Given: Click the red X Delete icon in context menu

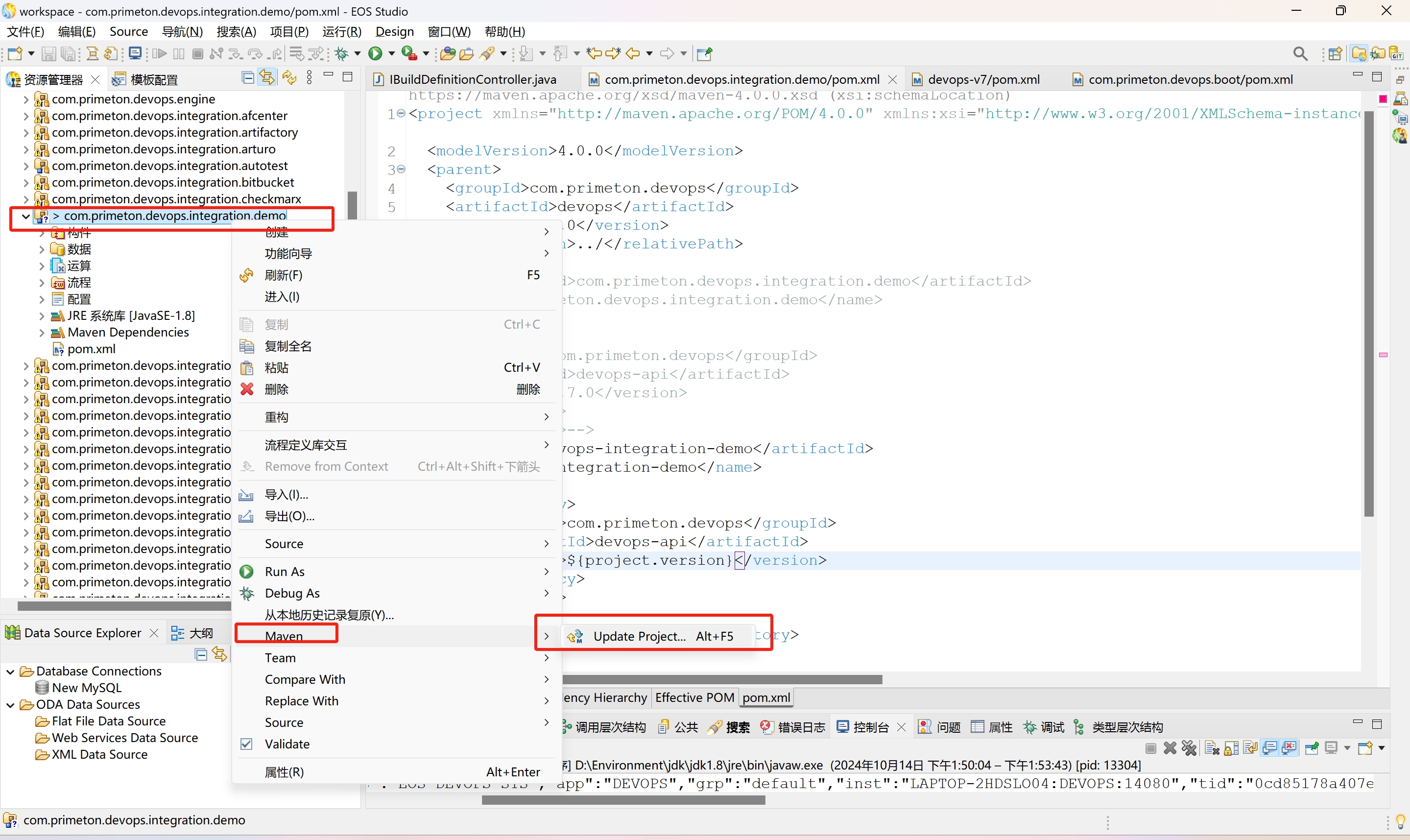Looking at the screenshot, I should click(x=247, y=389).
